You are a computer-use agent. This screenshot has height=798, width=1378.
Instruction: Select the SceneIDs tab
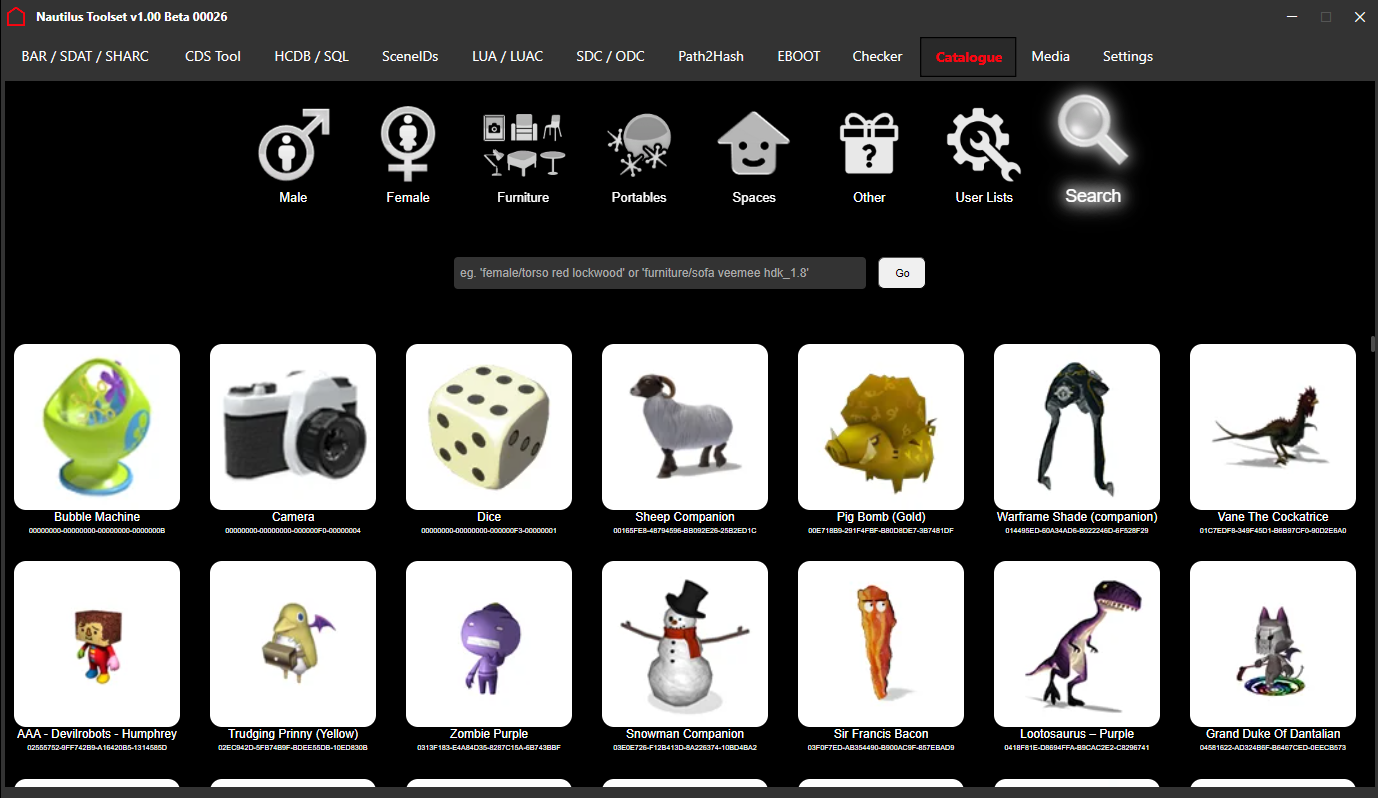click(x=410, y=56)
